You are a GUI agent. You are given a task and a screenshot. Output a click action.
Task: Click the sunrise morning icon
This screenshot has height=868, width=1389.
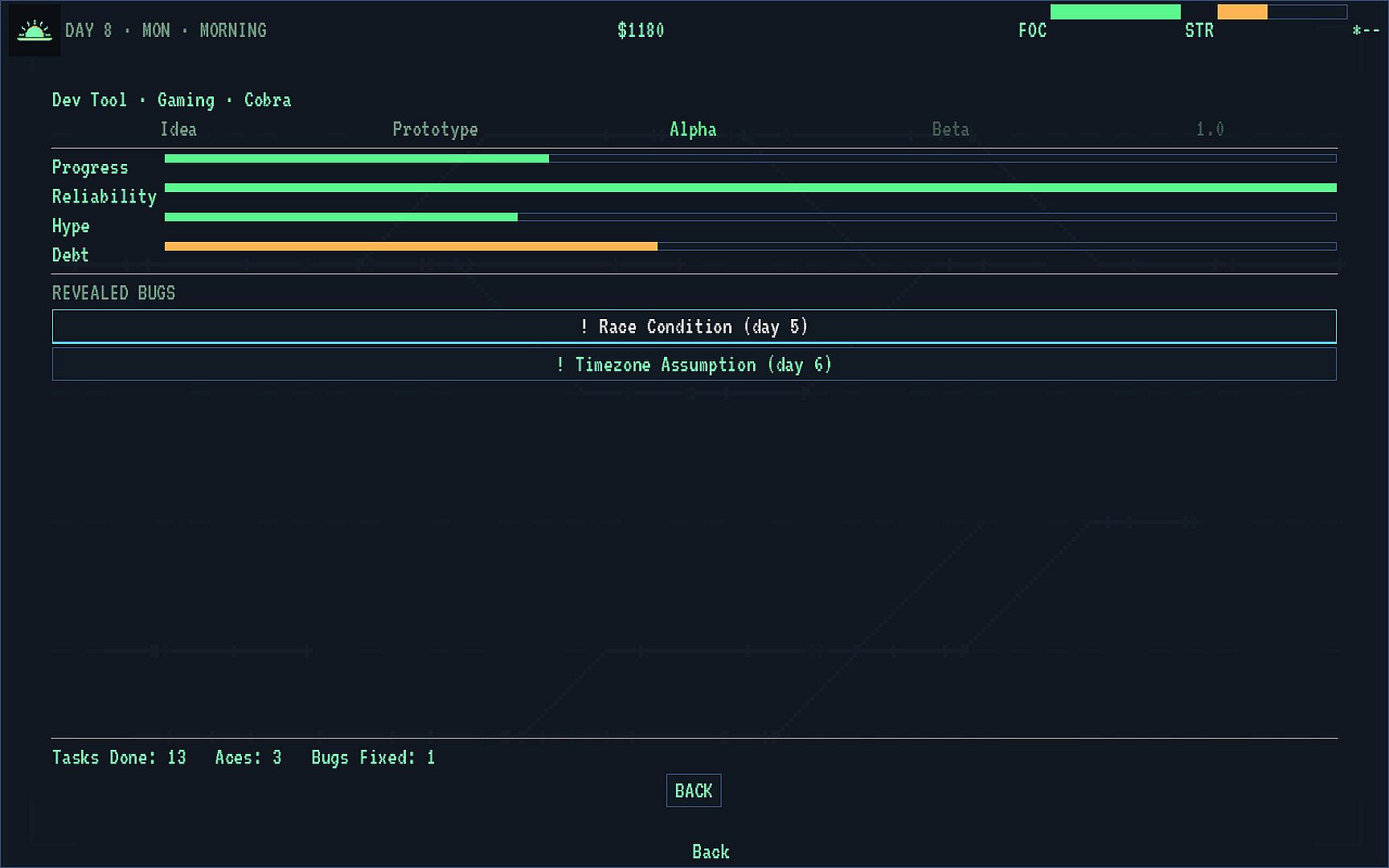point(35,31)
